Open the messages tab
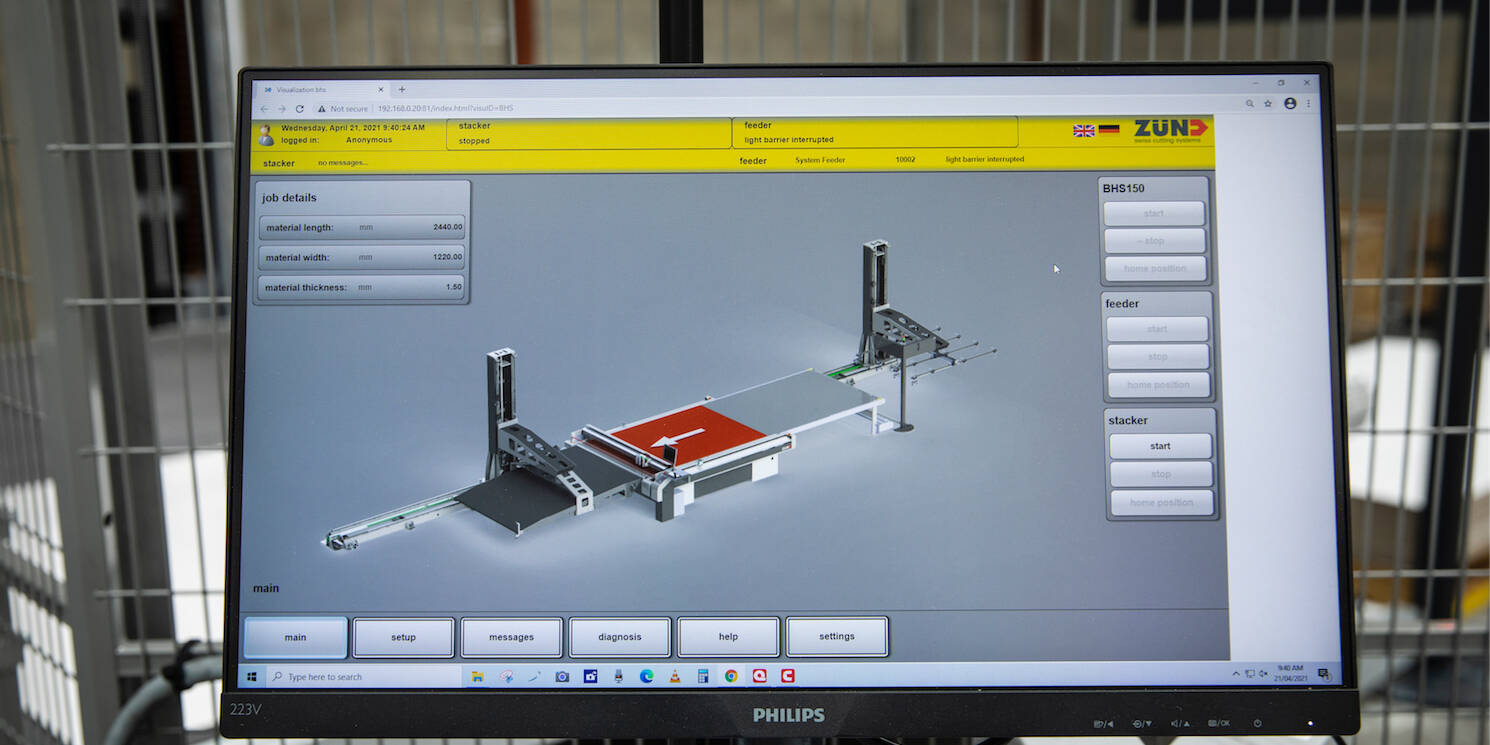Image resolution: width=1490 pixels, height=745 pixels. [x=511, y=637]
